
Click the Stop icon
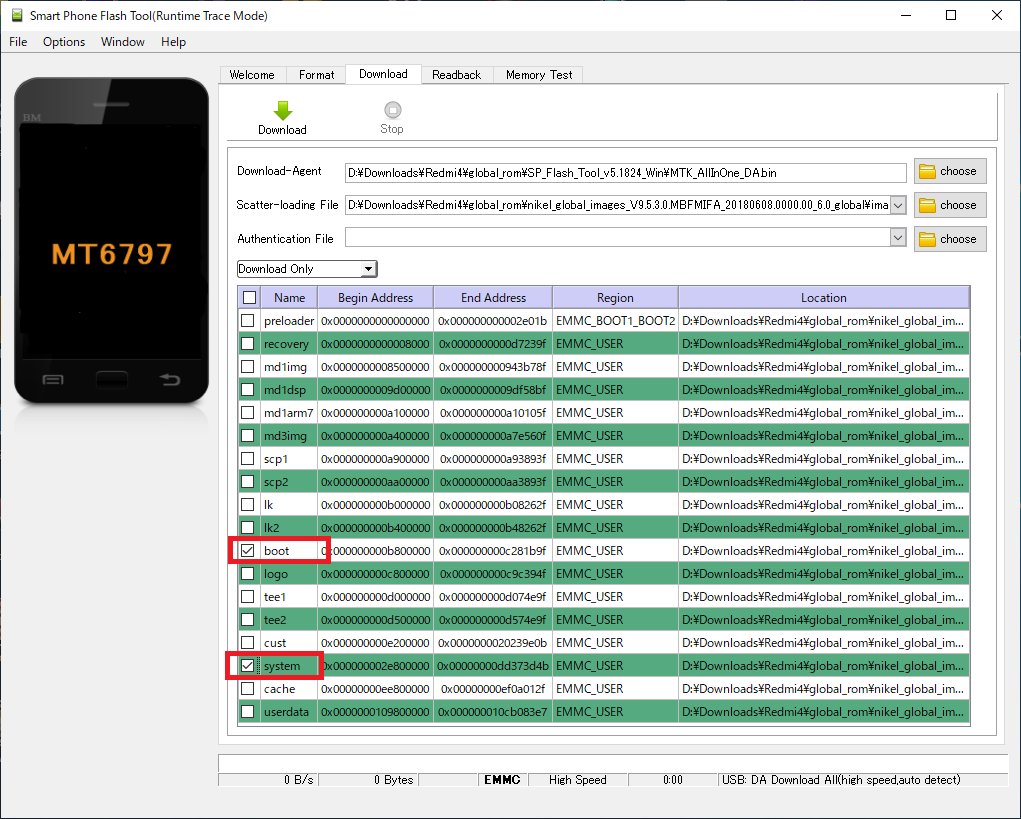(x=393, y=110)
